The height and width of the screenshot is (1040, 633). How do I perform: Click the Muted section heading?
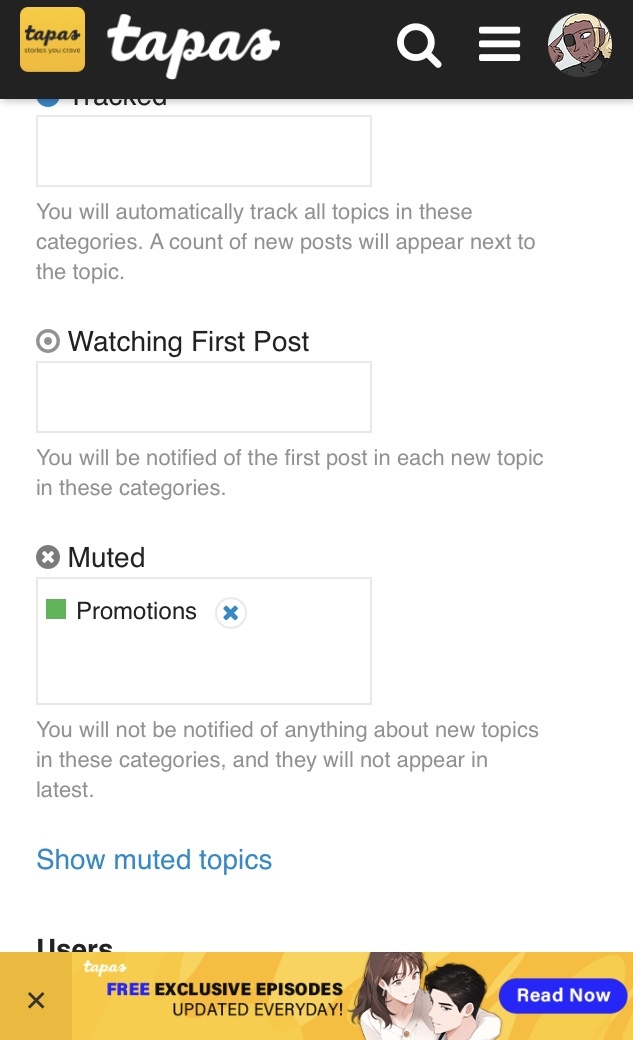106,558
